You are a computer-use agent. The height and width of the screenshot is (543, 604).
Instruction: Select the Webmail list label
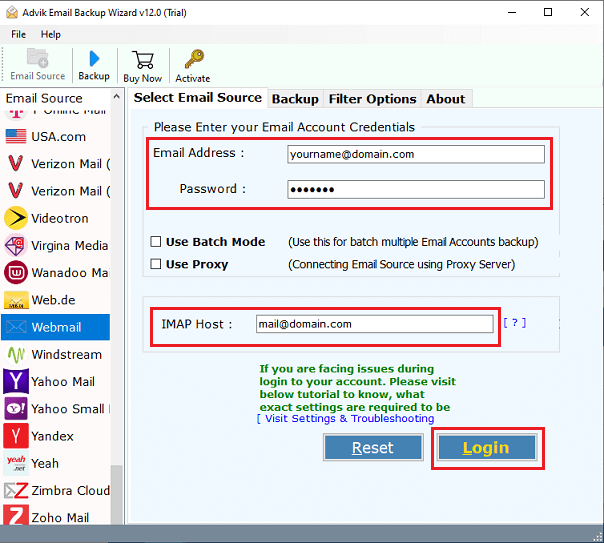click(56, 327)
